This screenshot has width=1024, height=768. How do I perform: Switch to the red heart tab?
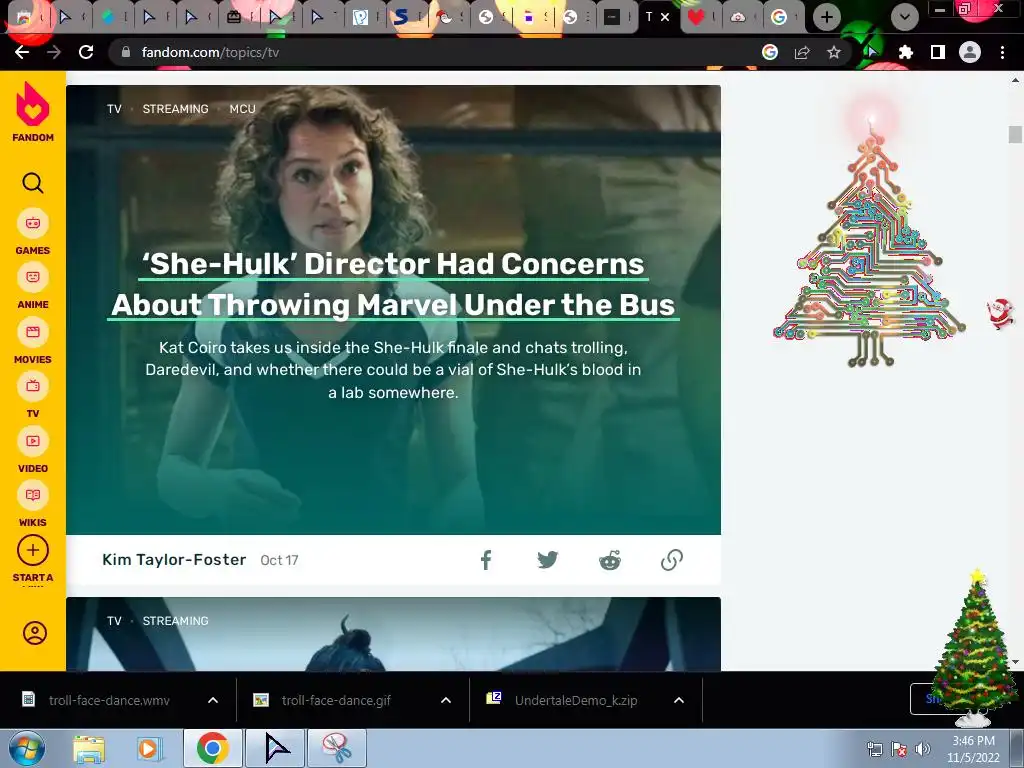tap(701, 17)
